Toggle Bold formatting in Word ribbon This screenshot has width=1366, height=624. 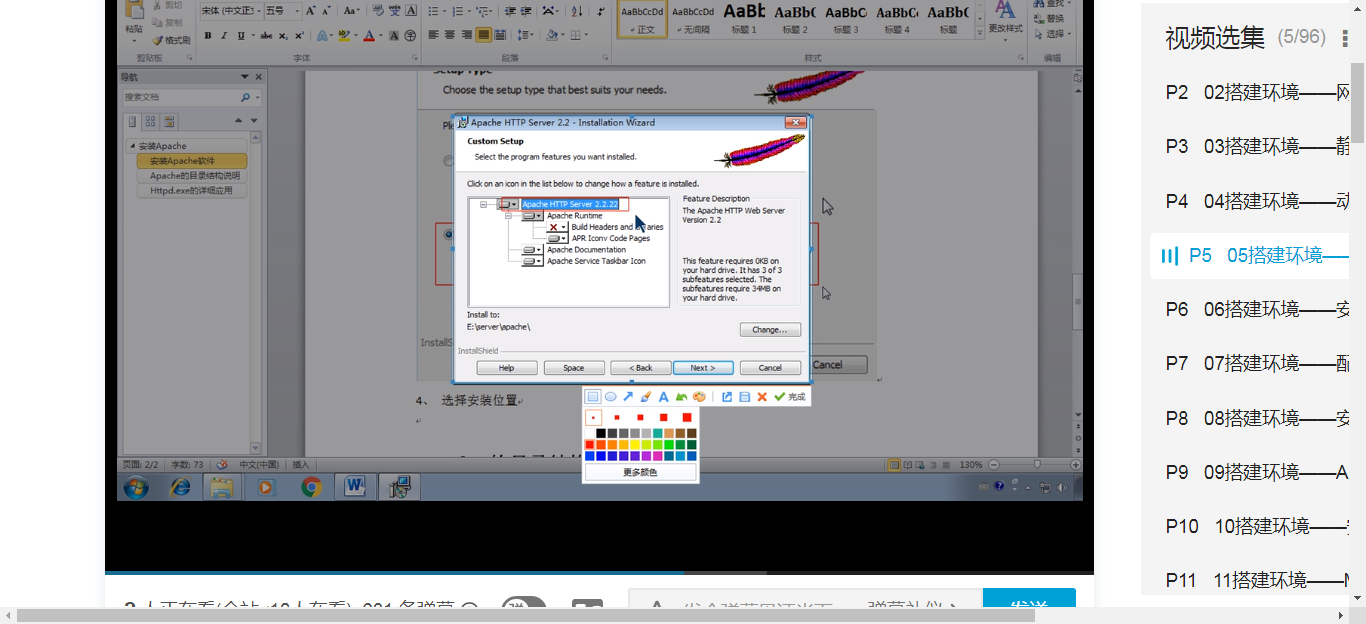click(208, 36)
